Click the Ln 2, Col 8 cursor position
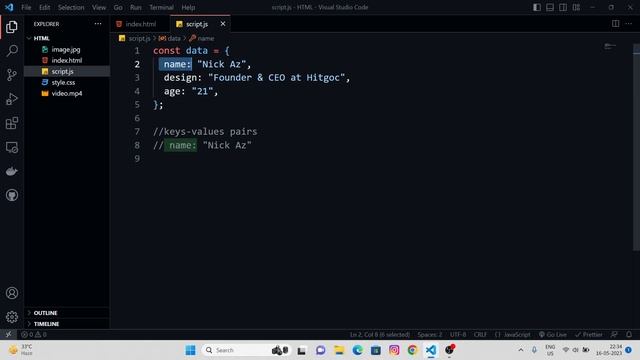 tap(380, 334)
